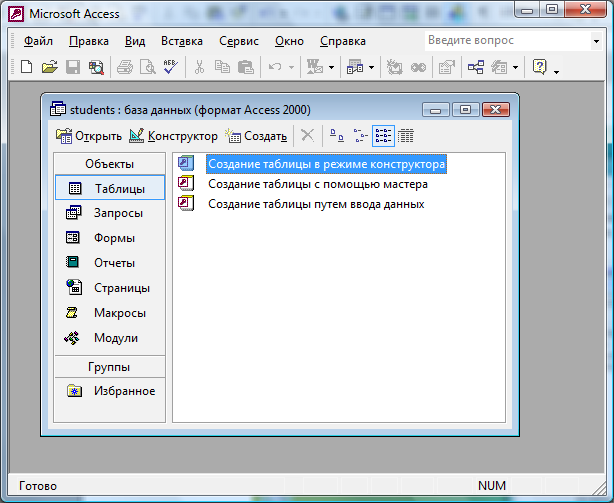
Task: Click the Microsoft Access Help icon
Action: click(x=540, y=67)
